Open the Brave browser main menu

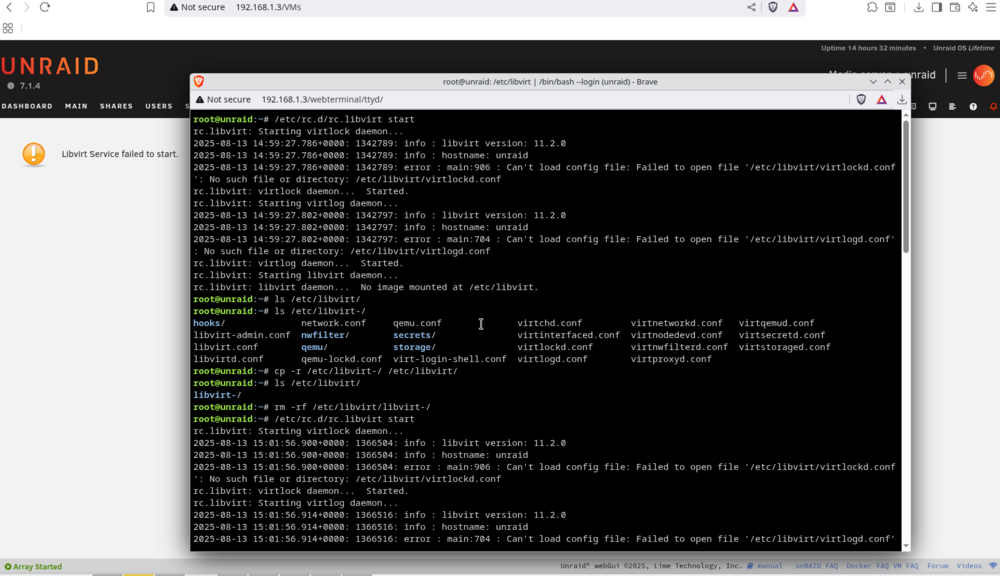pyautogui.click(x=991, y=7)
